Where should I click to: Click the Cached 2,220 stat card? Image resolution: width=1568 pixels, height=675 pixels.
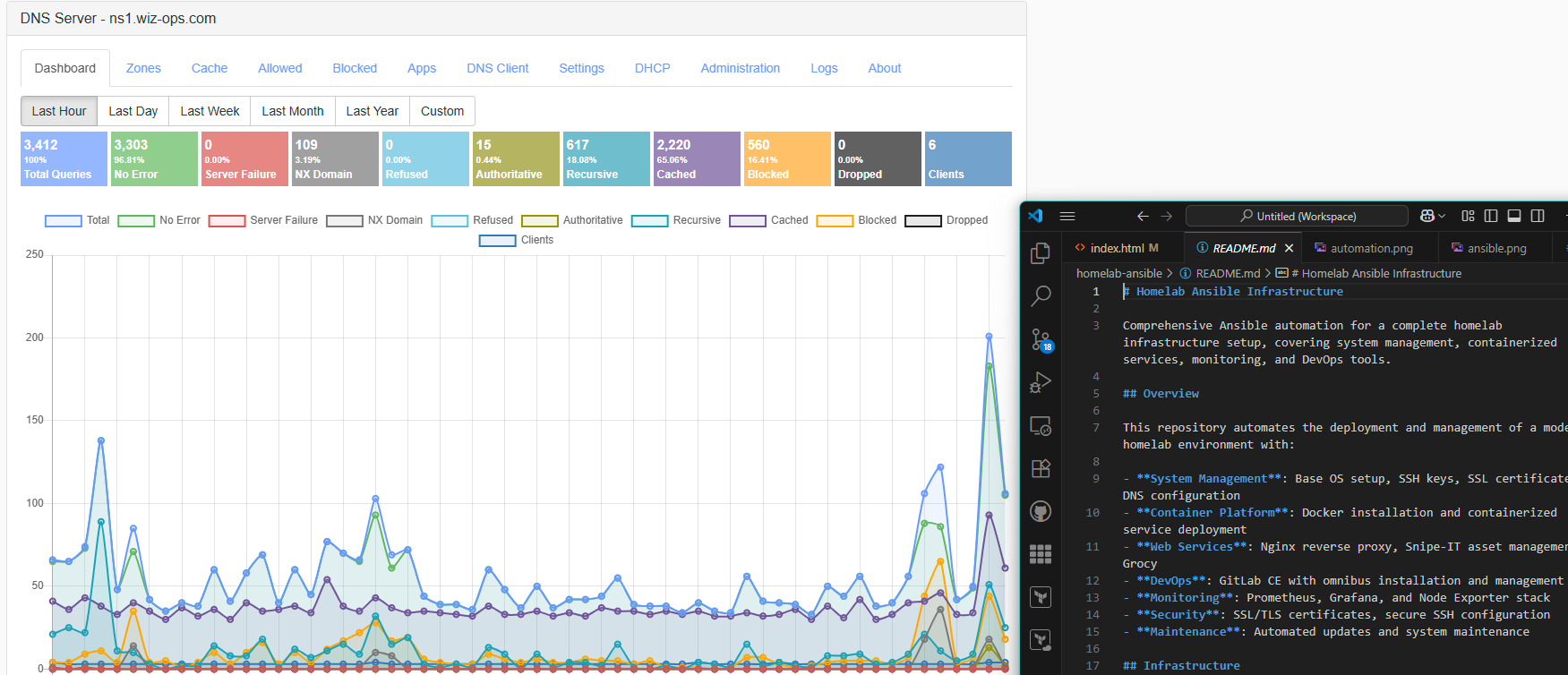click(x=697, y=158)
